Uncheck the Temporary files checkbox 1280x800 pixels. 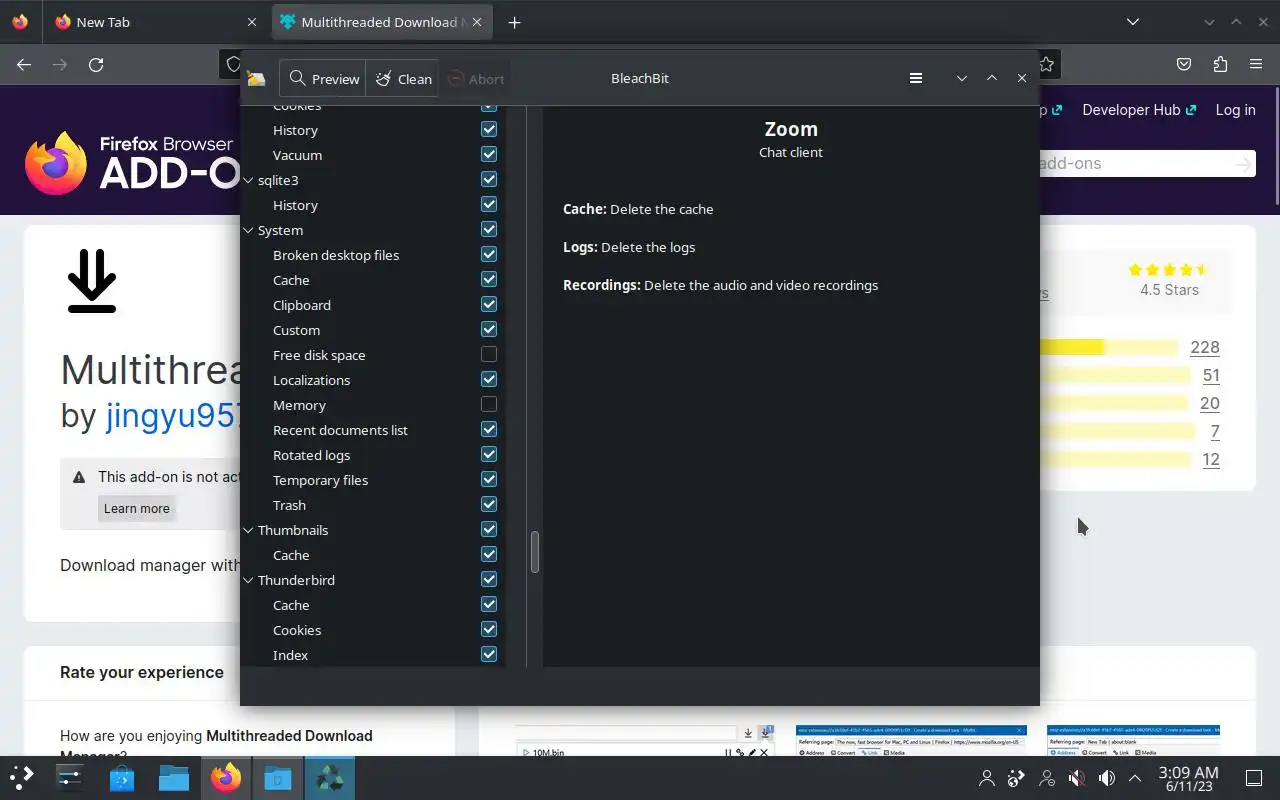(489, 479)
